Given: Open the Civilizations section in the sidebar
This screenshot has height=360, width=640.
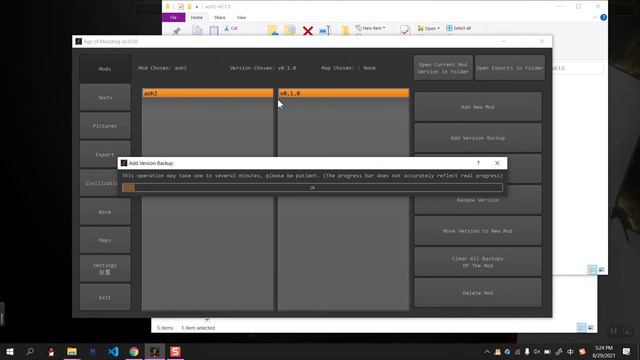Looking at the screenshot, I should [99, 183].
